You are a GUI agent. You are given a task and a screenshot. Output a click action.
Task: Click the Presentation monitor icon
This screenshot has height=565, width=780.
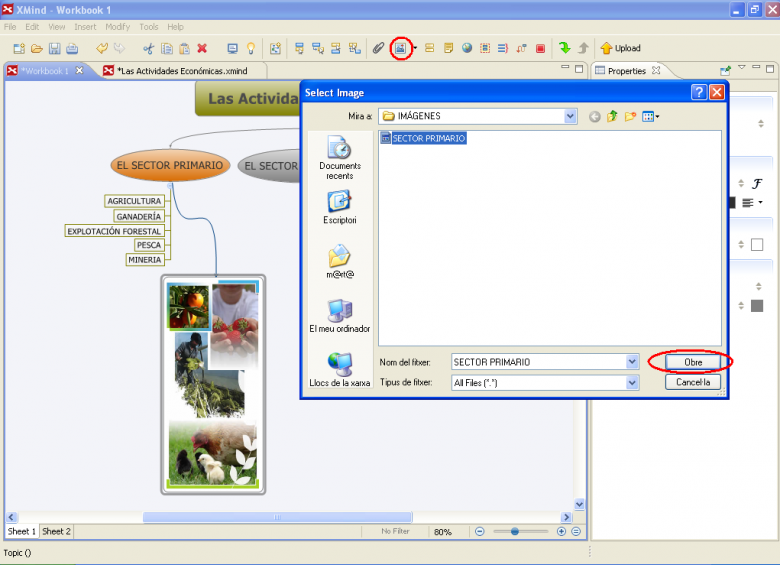click(232, 48)
